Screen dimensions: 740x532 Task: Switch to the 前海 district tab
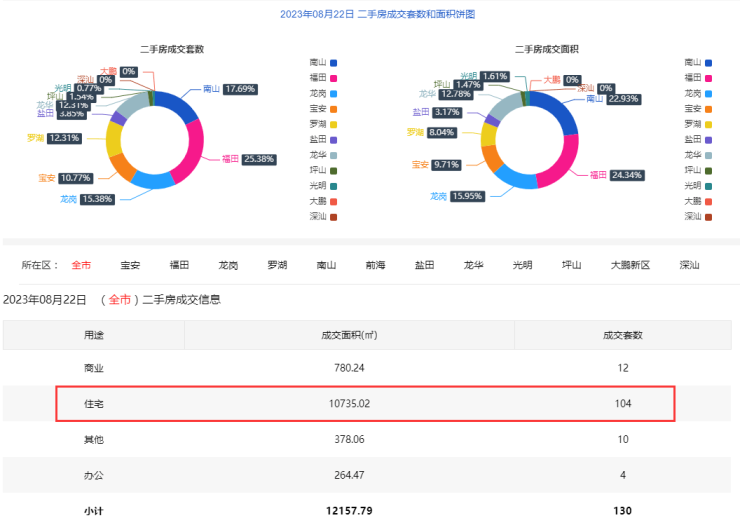pyautogui.click(x=375, y=265)
